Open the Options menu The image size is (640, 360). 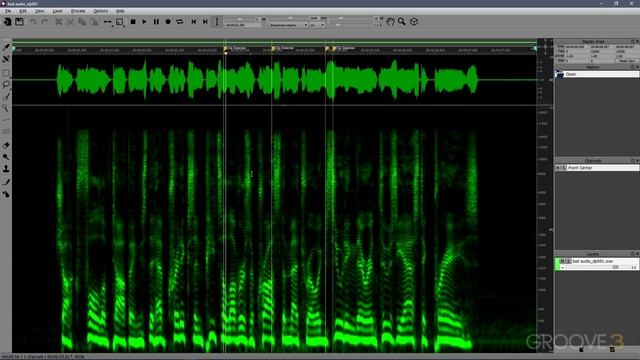(100, 11)
